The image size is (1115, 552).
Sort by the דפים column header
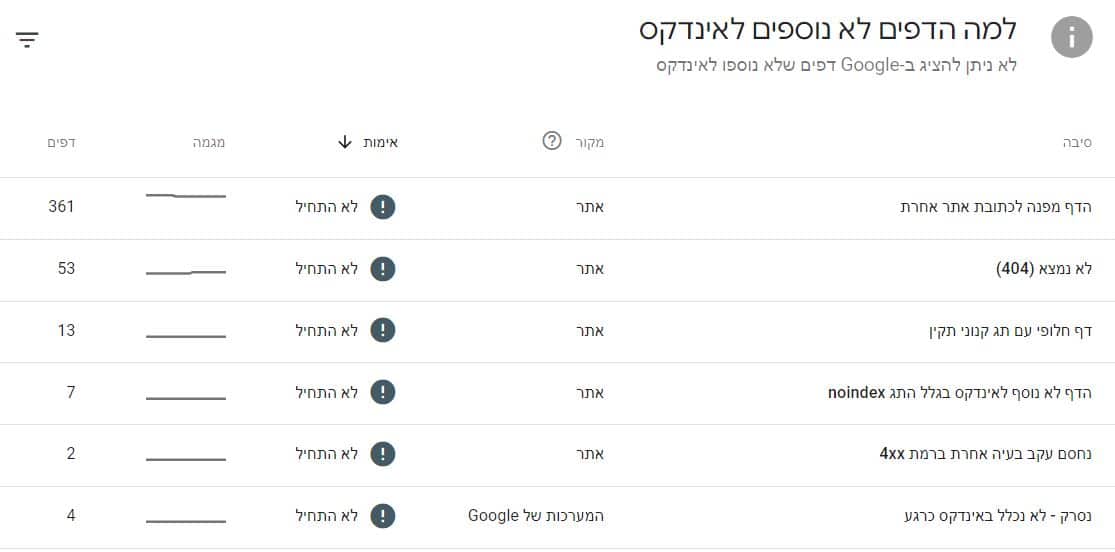[x=61, y=142]
